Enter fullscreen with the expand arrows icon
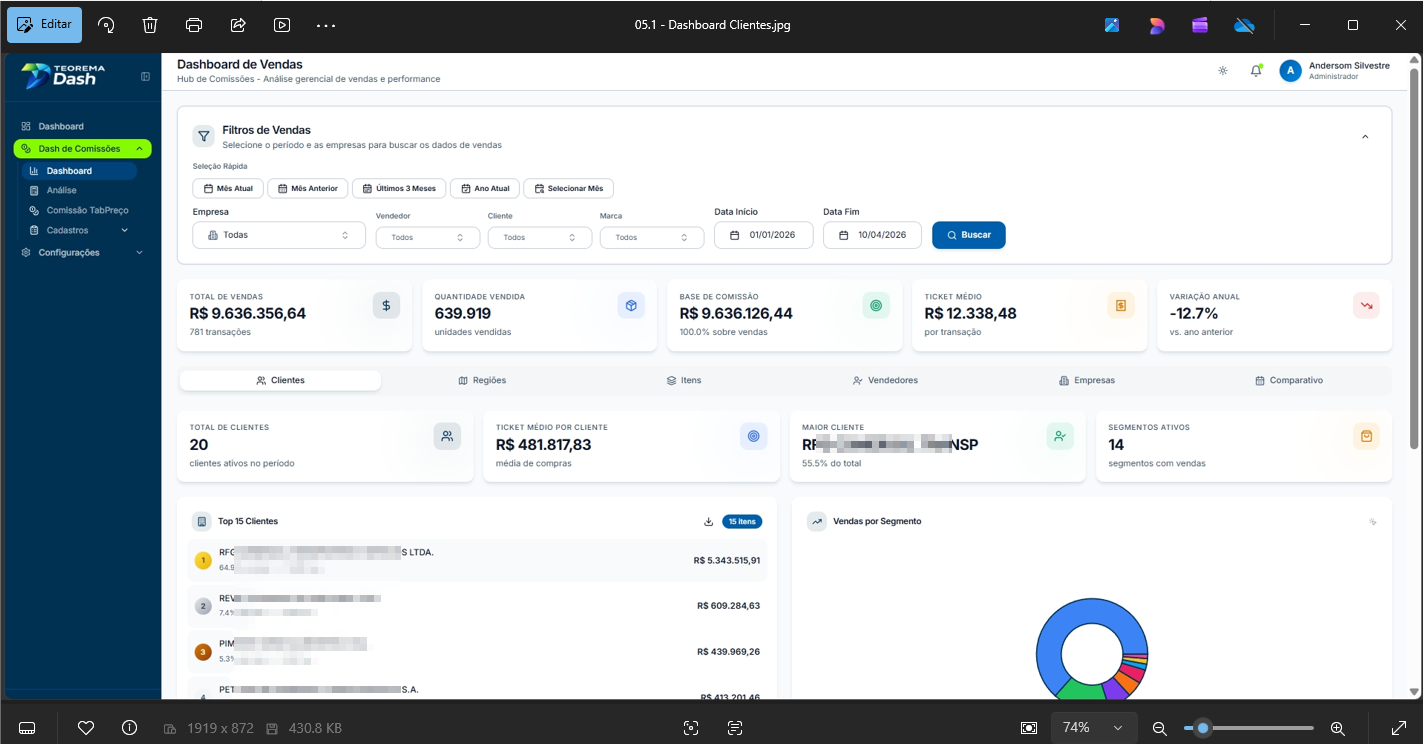 pos(1399,728)
